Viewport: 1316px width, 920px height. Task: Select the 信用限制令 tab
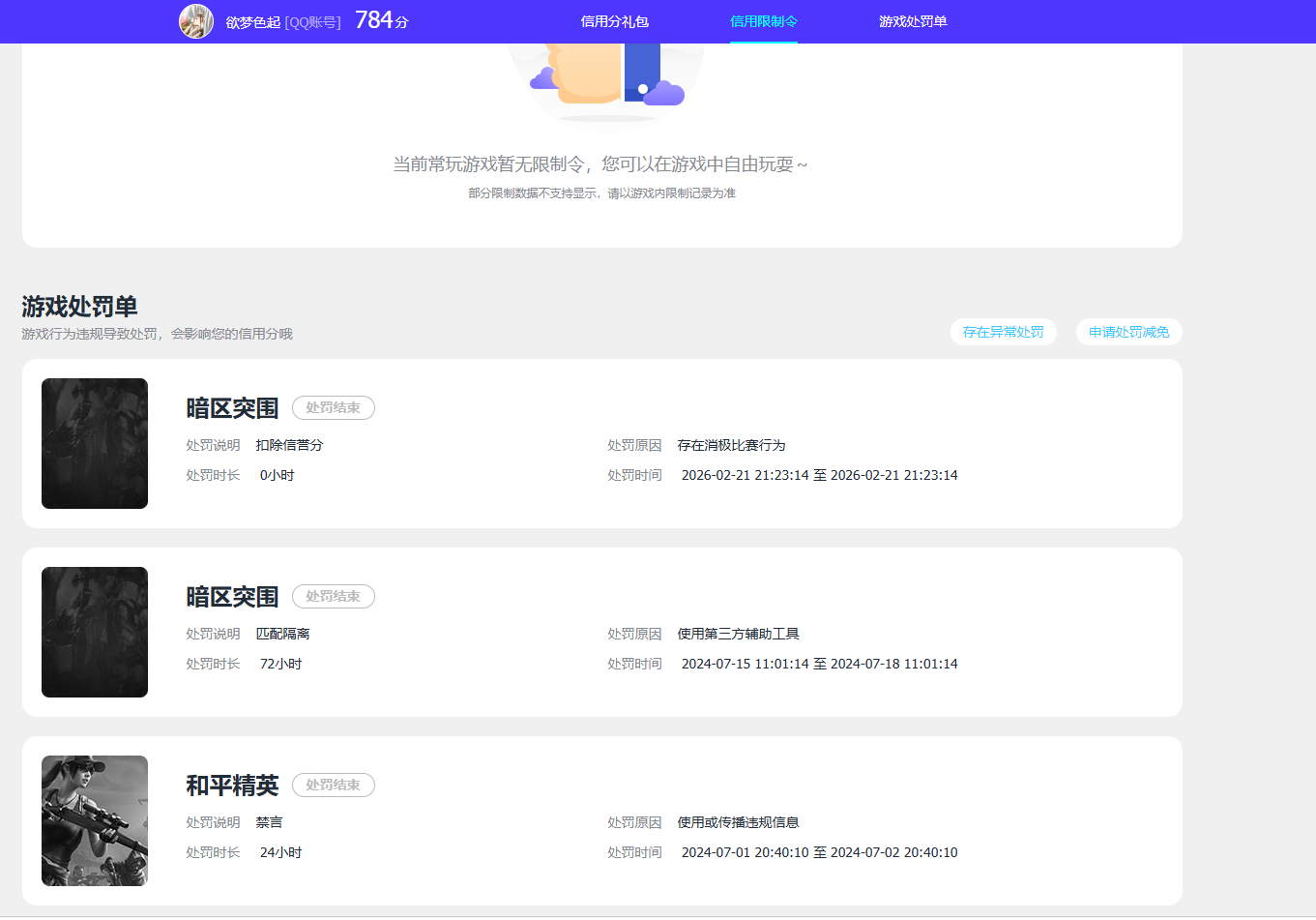click(764, 21)
